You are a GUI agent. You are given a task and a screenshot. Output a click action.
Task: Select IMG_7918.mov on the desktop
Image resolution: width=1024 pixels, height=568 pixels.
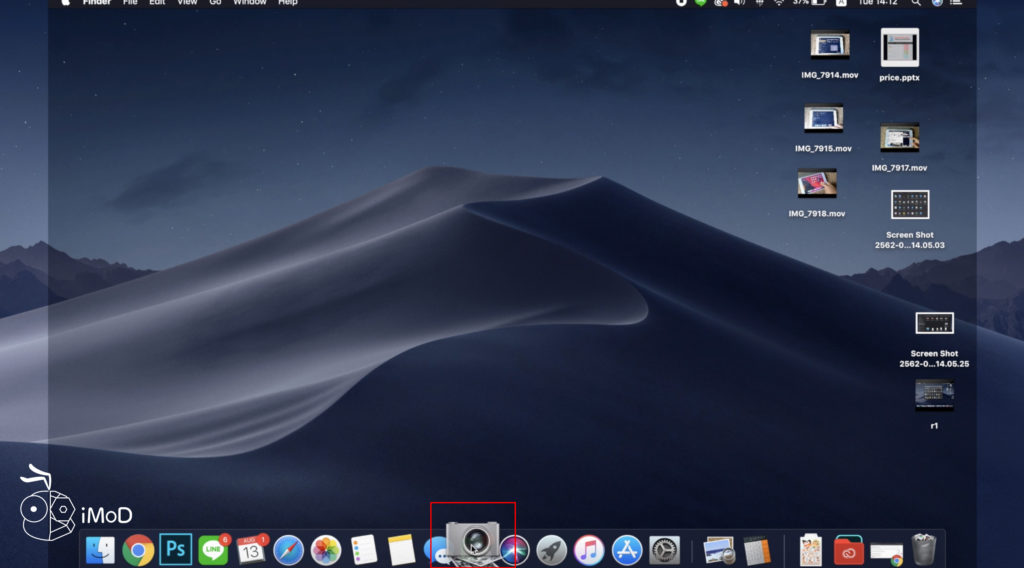pyautogui.click(x=816, y=193)
